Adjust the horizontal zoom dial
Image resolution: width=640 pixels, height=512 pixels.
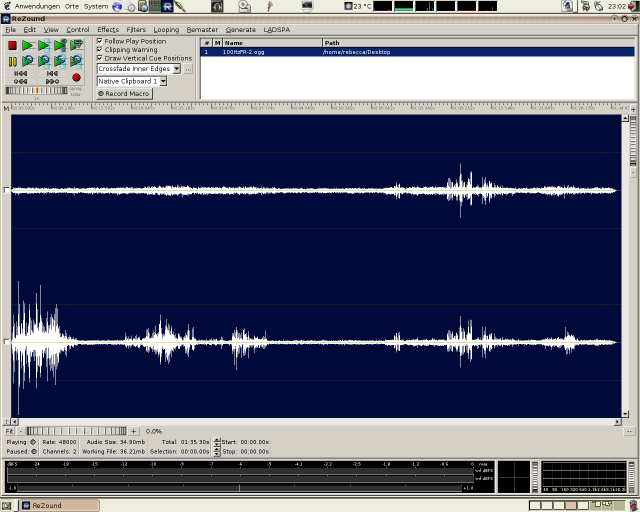click(76, 431)
